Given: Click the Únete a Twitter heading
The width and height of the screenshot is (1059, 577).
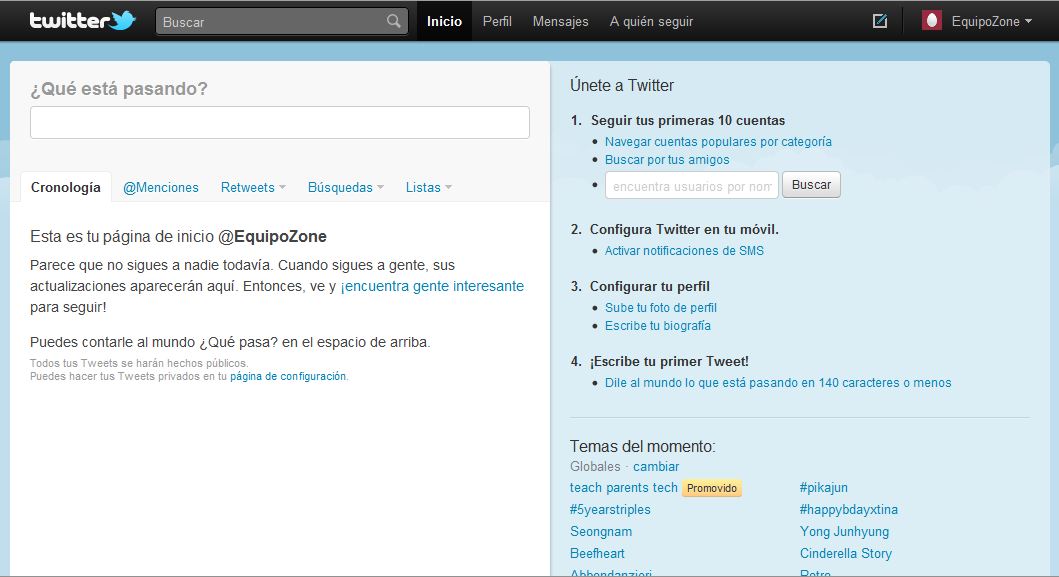Looking at the screenshot, I should click(x=622, y=85).
